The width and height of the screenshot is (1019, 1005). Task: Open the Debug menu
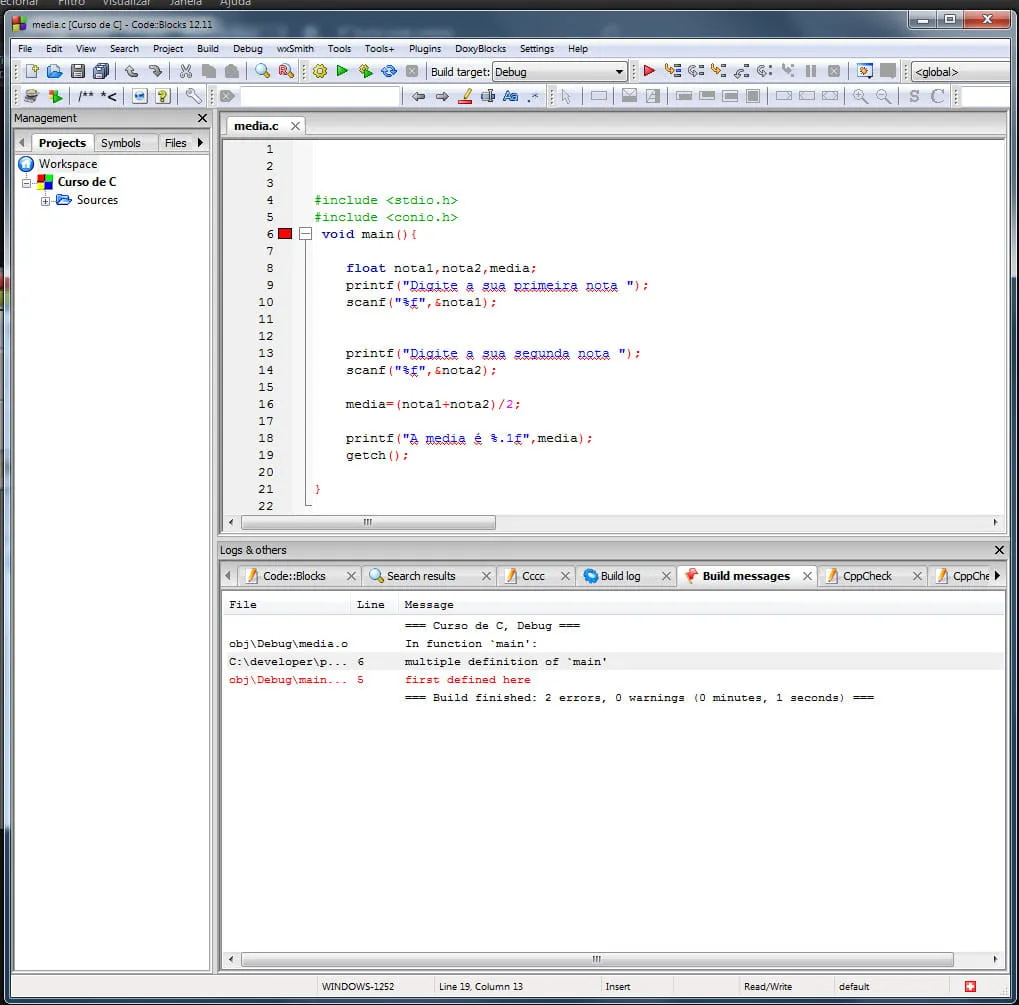[247, 48]
